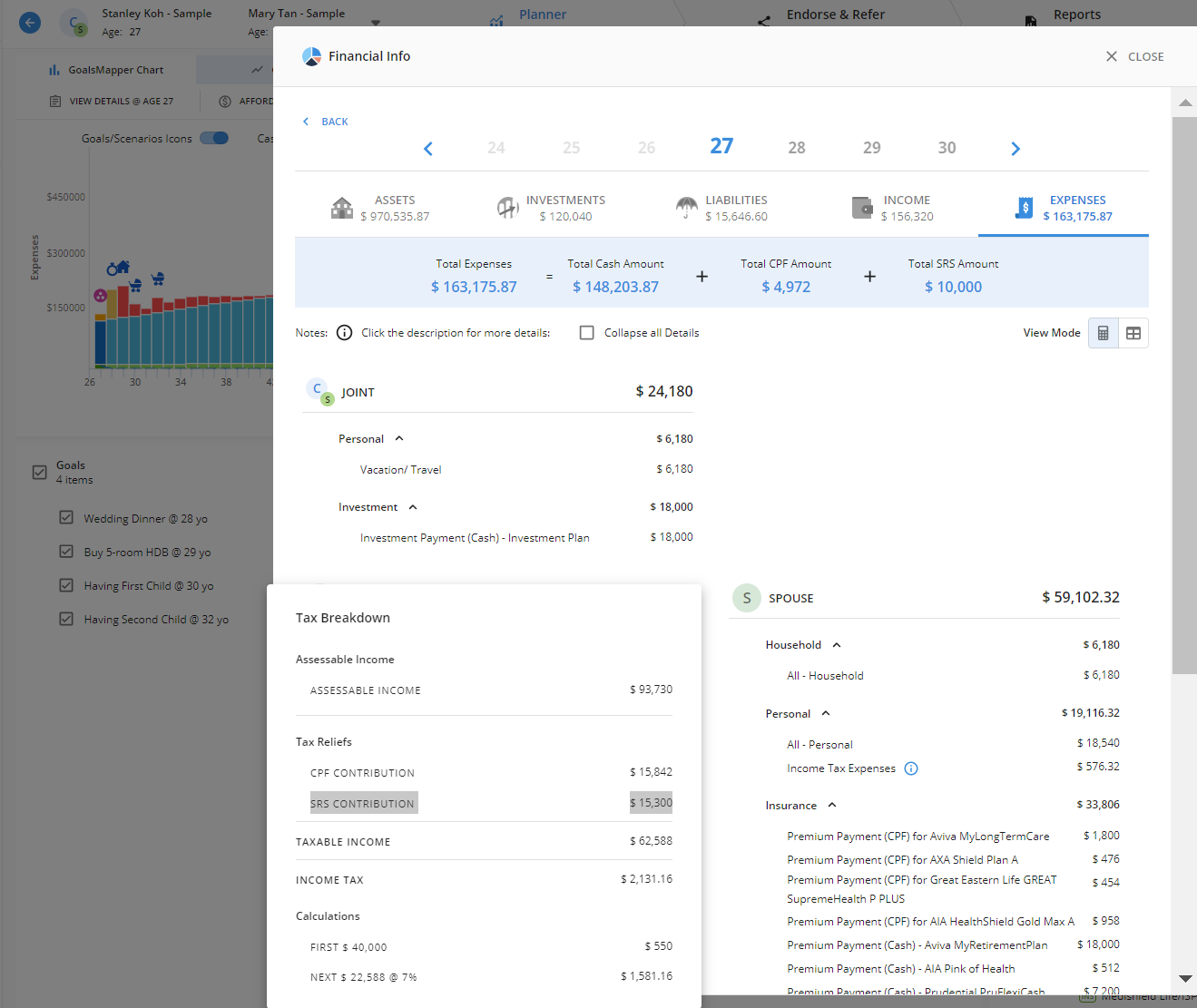Open GoalsMapper Chart tab in background

point(107,70)
